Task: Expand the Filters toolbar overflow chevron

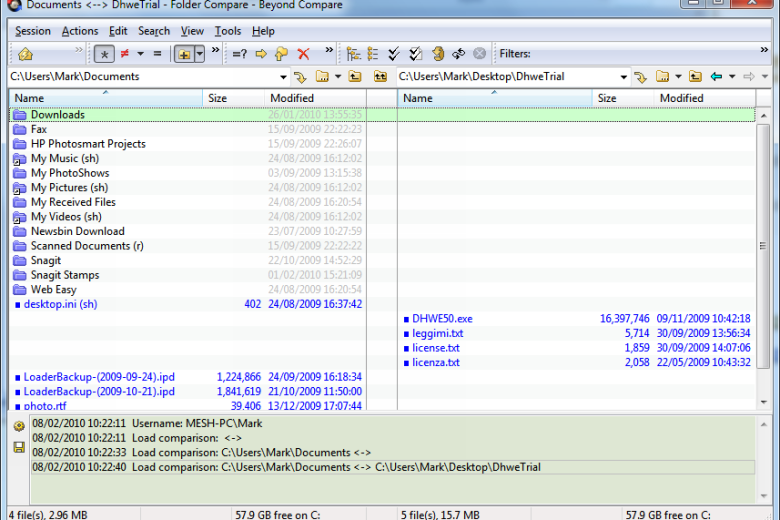Action: (764, 50)
